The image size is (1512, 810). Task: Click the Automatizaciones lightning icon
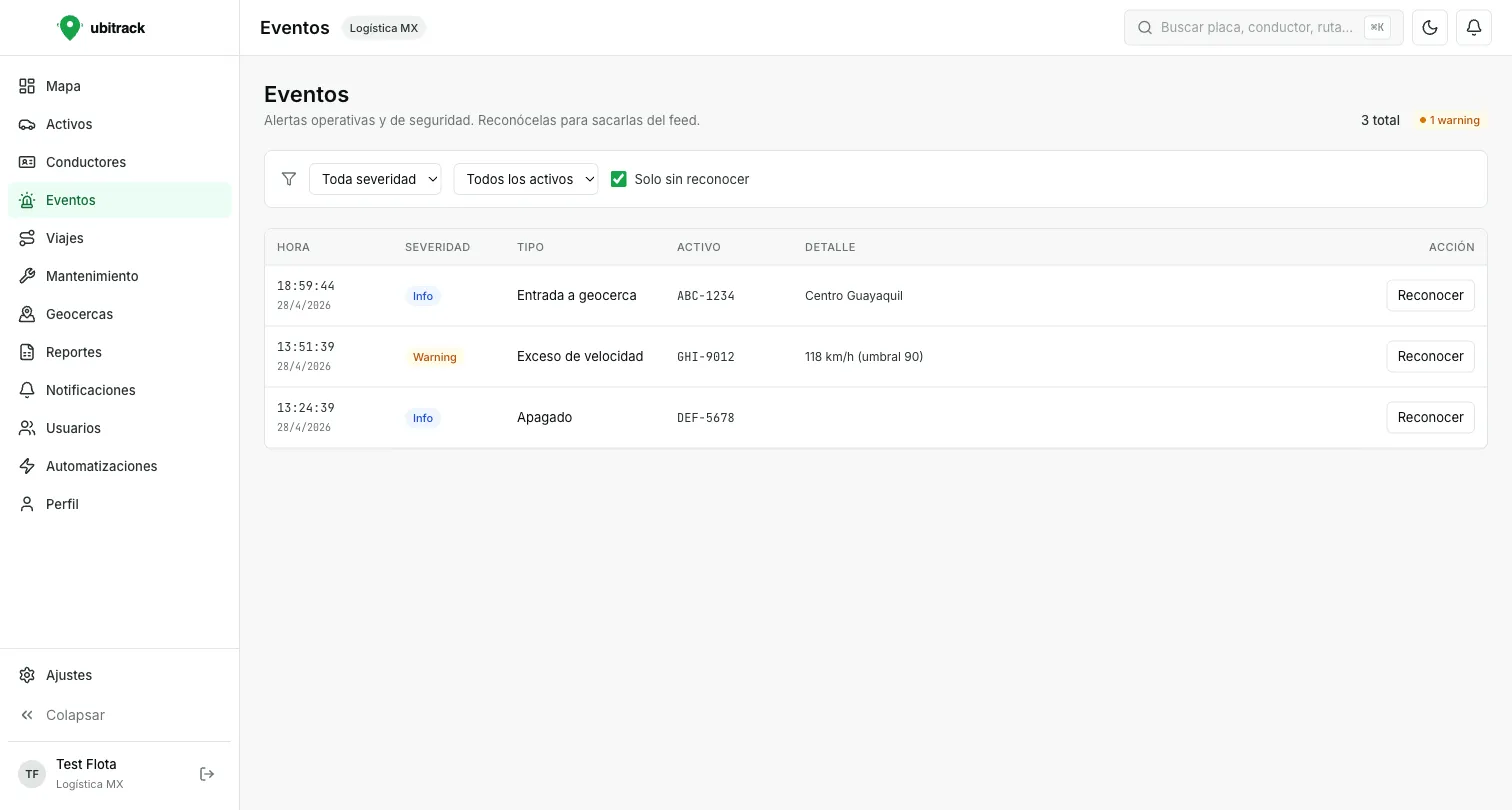(27, 466)
